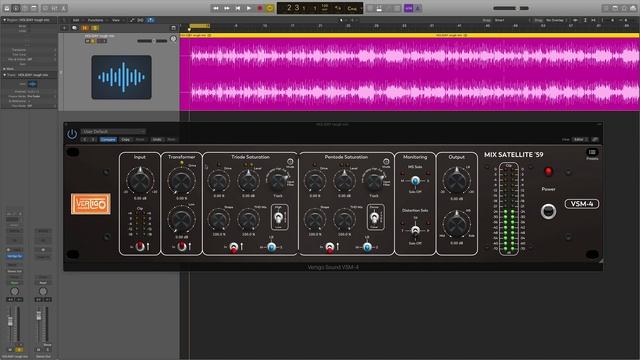The width and height of the screenshot is (640, 360).
Task: Click the pan knob on the track header
Action: pyautogui.click(x=173, y=39)
